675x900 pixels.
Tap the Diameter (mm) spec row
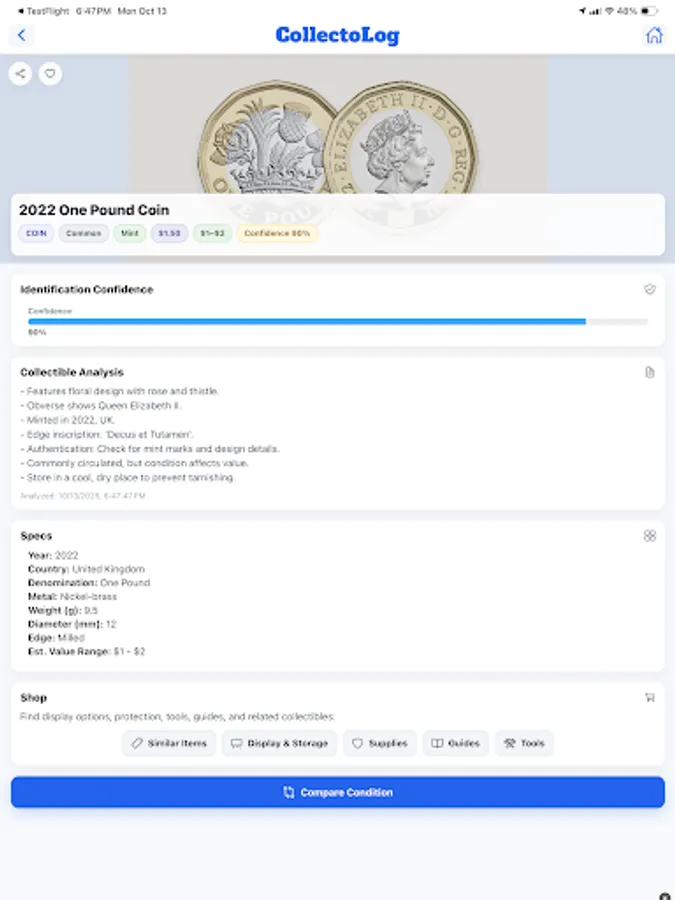pos(72,624)
